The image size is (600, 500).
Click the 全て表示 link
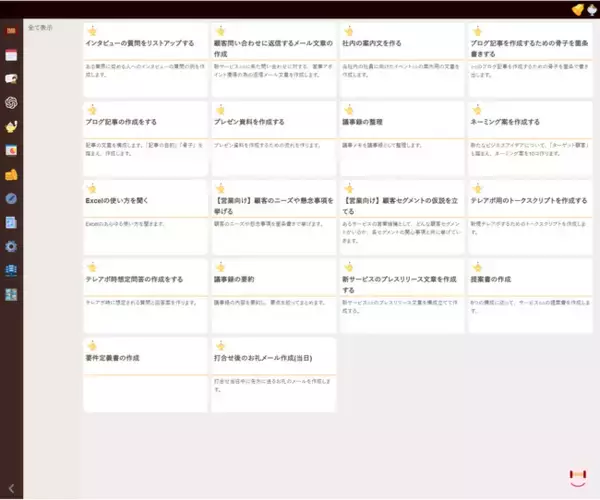click(40, 28)
